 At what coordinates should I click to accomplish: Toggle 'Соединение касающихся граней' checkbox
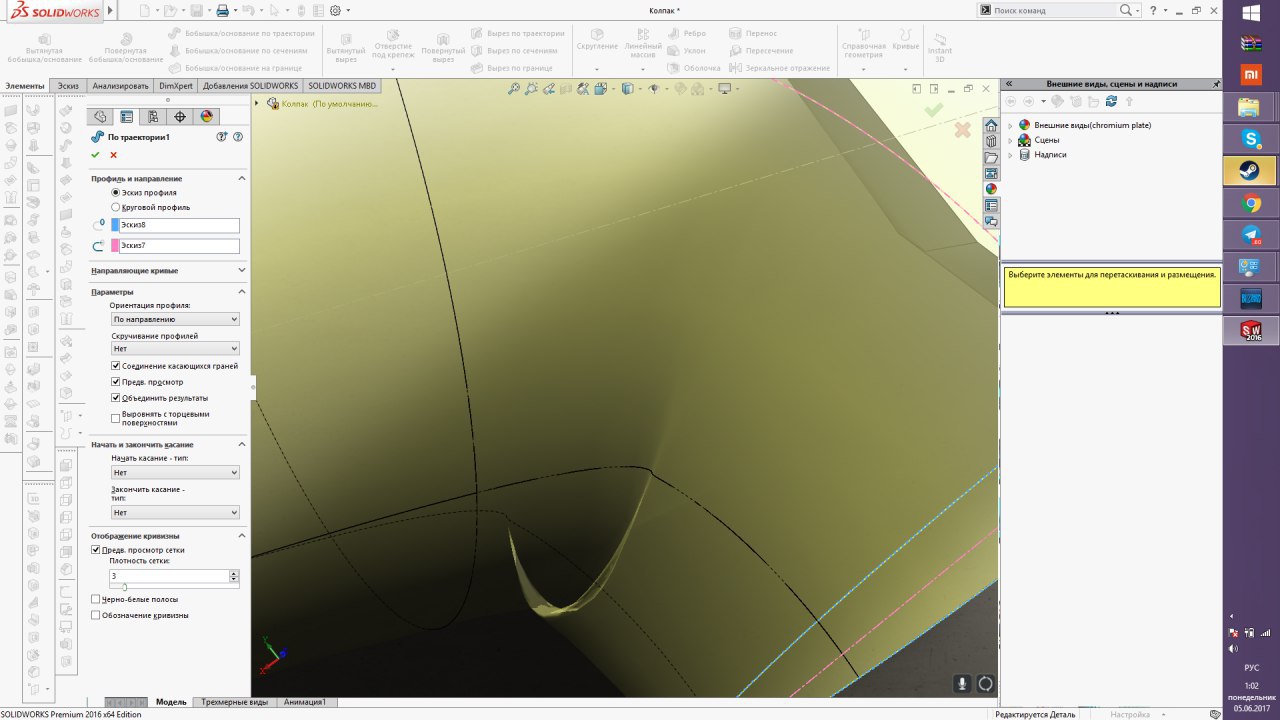(x=116, y=366)
